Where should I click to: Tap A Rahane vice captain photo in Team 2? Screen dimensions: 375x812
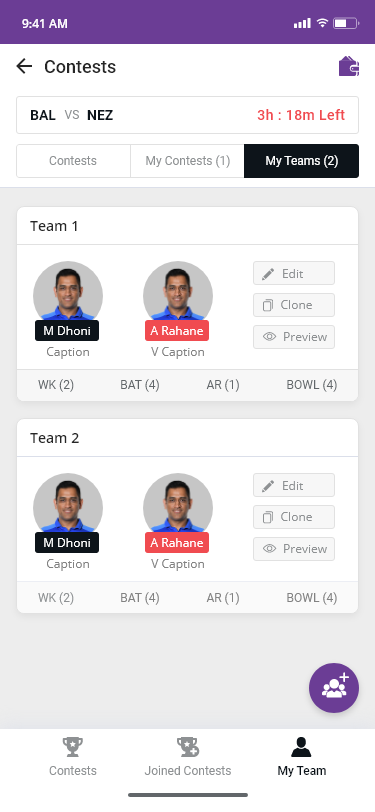[178, 508]
